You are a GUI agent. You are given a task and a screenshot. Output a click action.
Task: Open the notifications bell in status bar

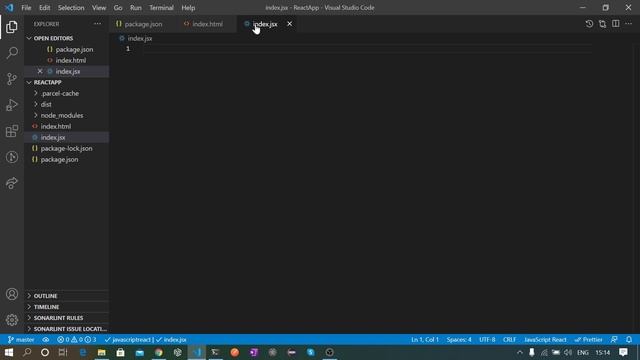(x=629, y=340)
